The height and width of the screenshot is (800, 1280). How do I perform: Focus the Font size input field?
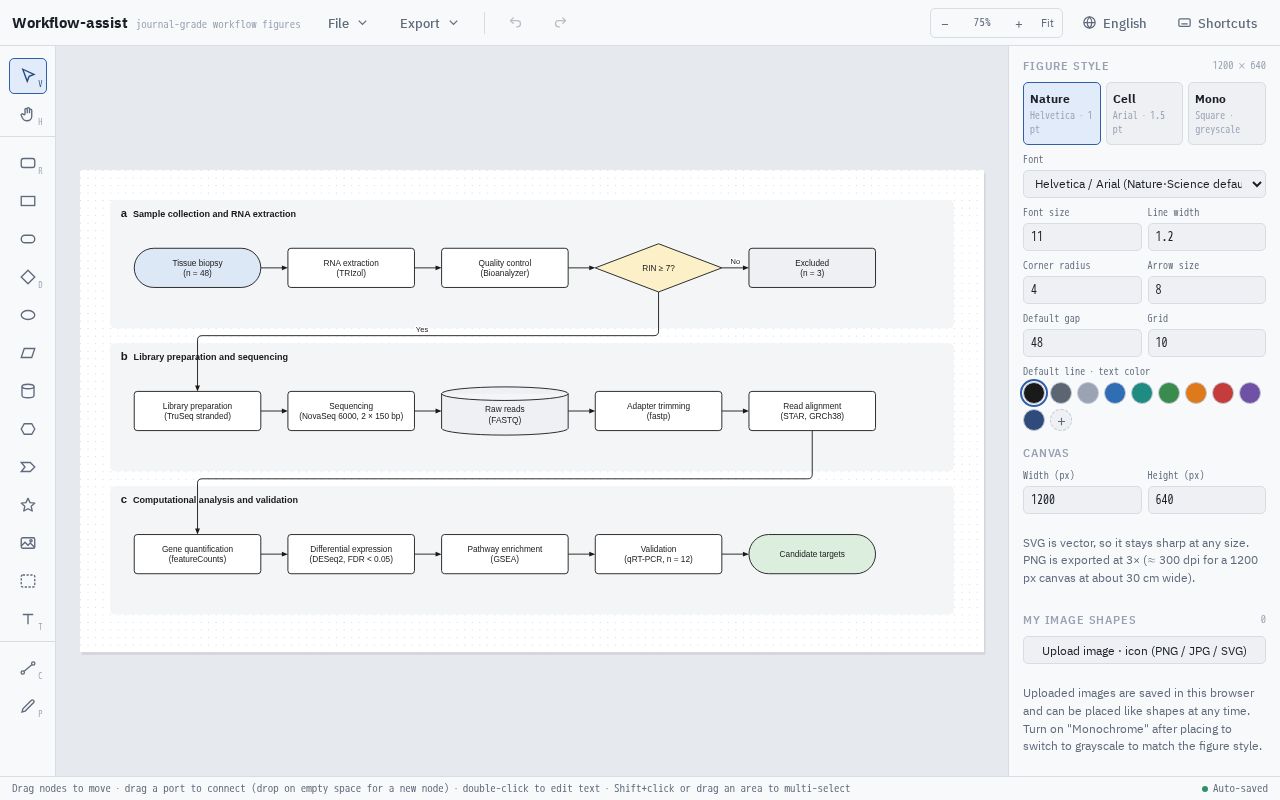tap(1082, 237)
